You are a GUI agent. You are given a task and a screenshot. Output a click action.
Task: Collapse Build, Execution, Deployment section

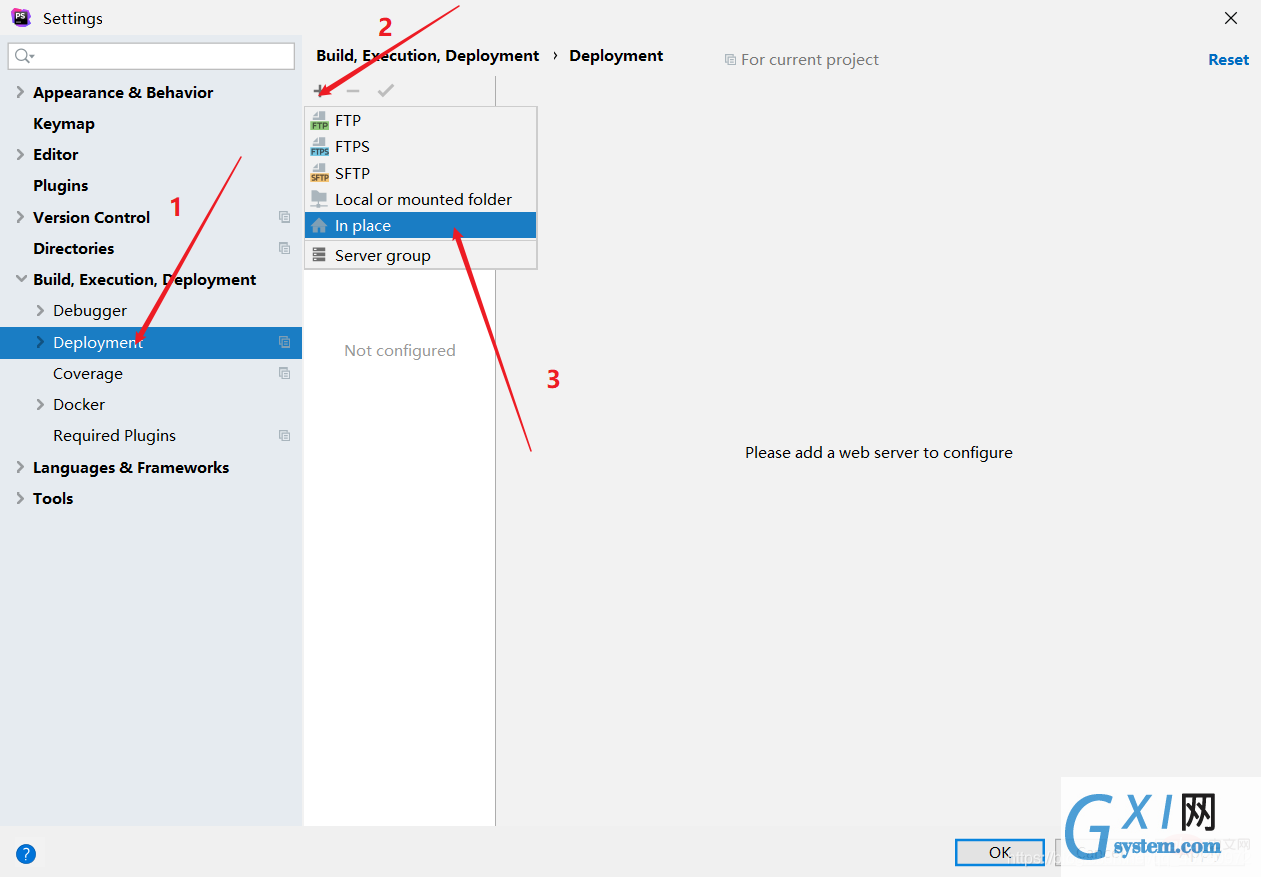[x=20, y=279]
